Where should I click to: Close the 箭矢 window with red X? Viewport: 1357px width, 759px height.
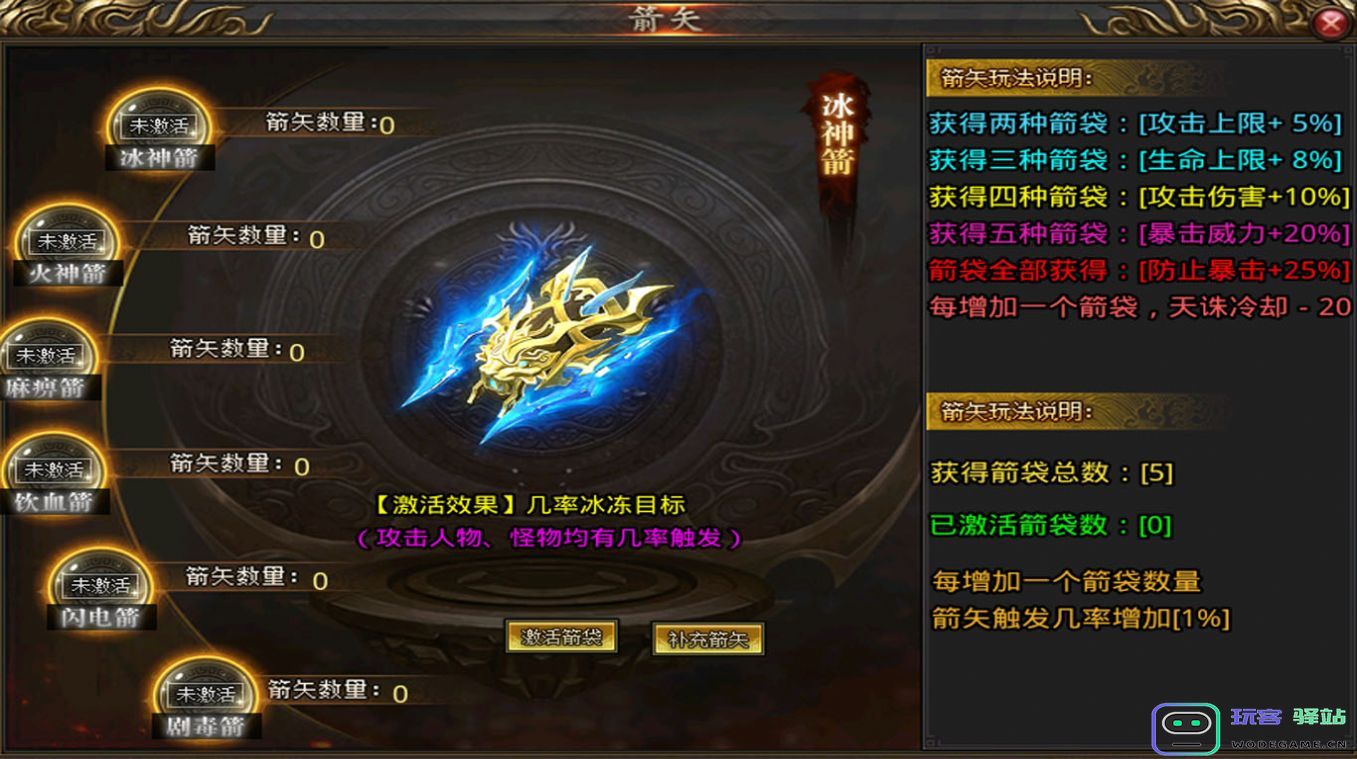(x=1331, y=23)
